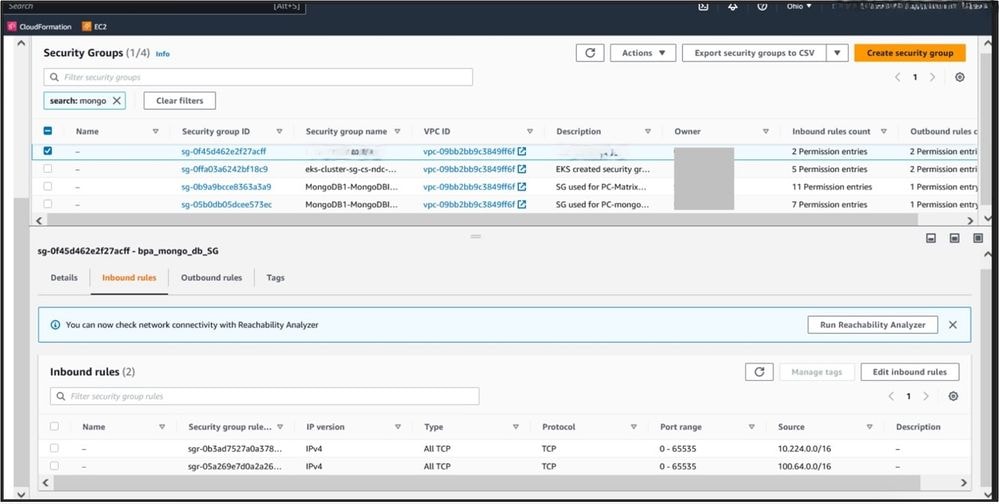Viewport: 999px width, 504px height.
Task: Open external link icon in sg-05b0db05dcee573ec row
Action: click(522, 205)
